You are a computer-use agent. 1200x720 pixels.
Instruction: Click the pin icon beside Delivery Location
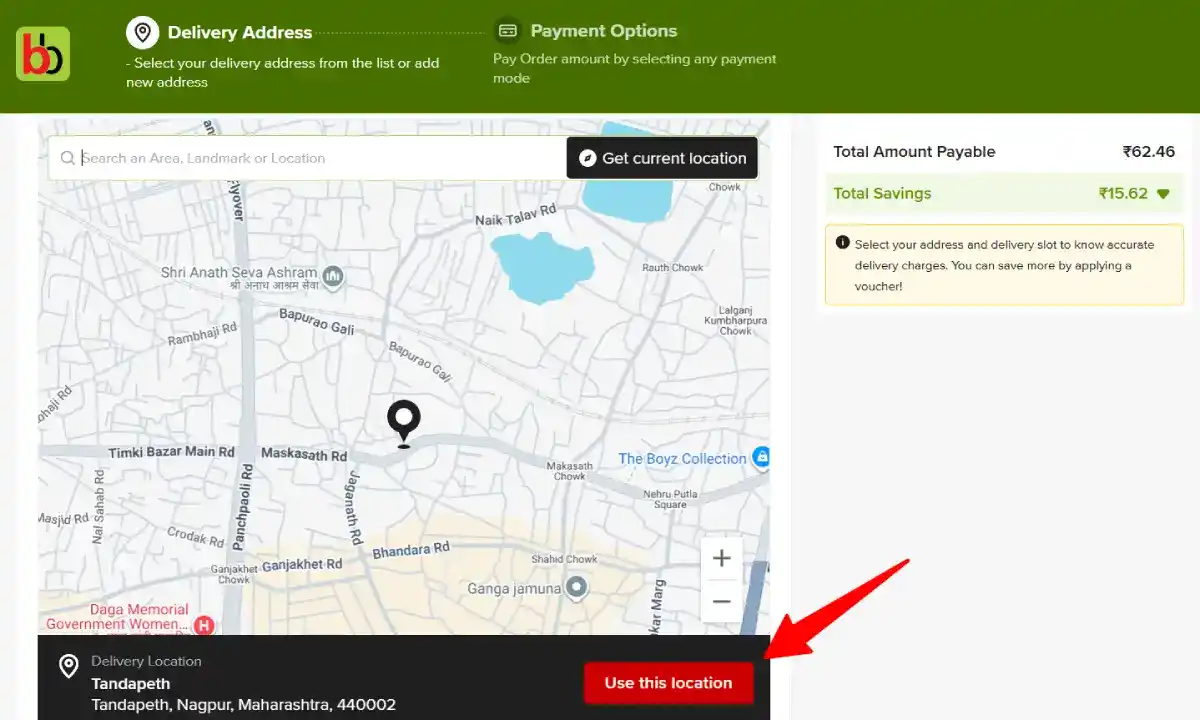pyautogui.click(x=67, y=666)
